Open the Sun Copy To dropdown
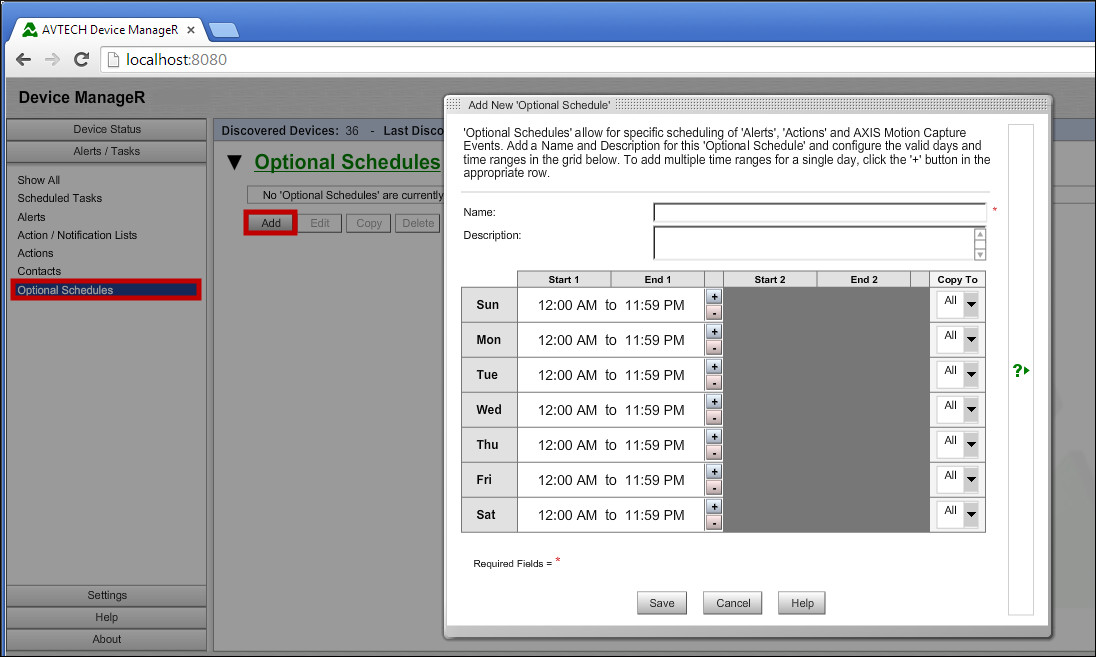This screenshot has height=657, width=1096. [x=970, y=304]
